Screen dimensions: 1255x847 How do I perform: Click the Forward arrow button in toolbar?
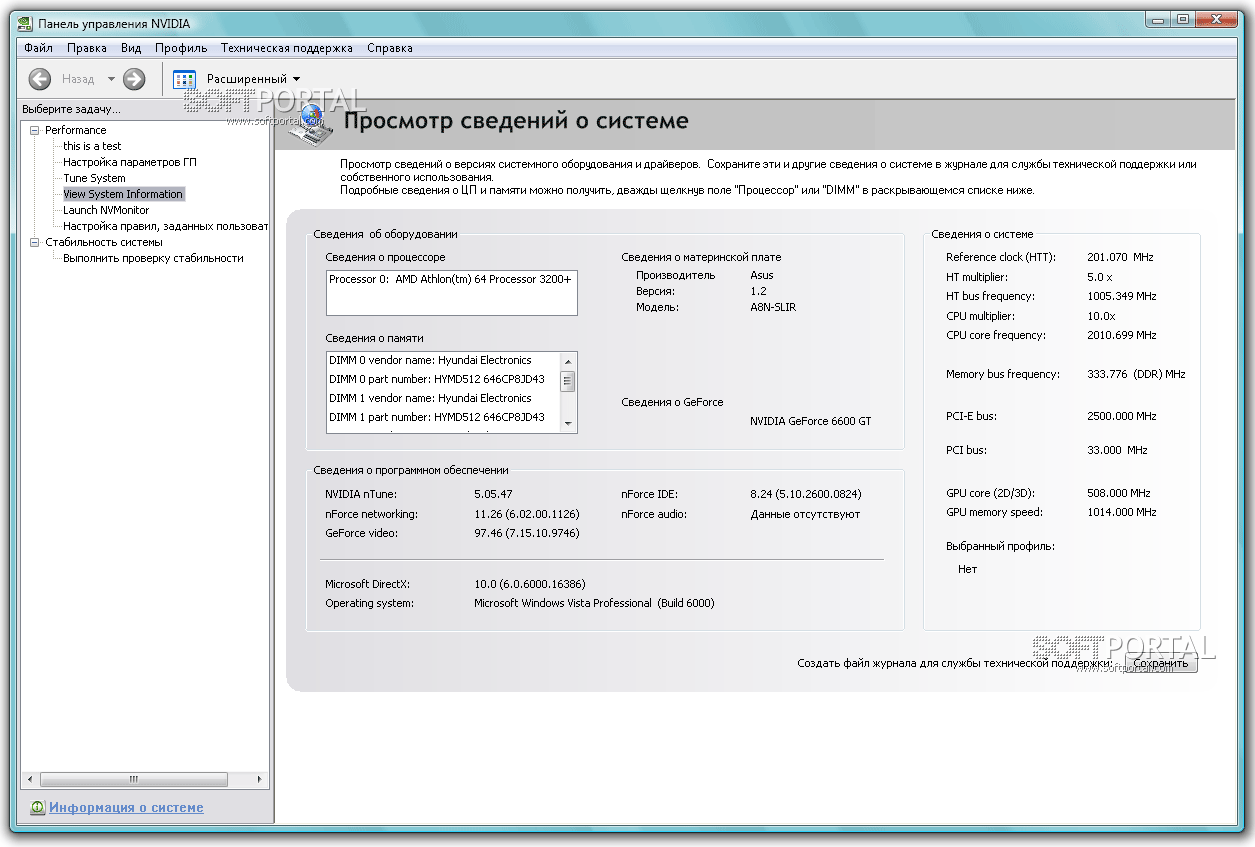pos(134,79)
